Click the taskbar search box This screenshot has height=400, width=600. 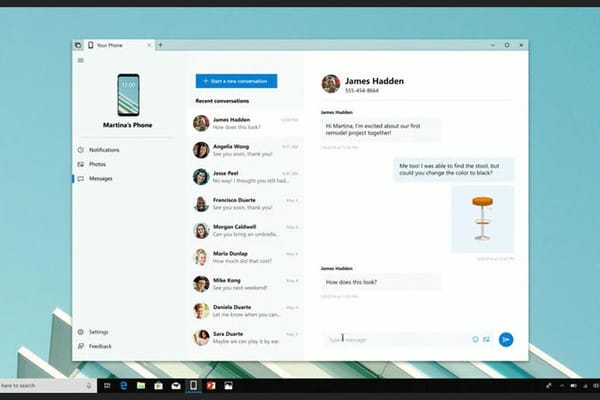click(x=48, y=386)
